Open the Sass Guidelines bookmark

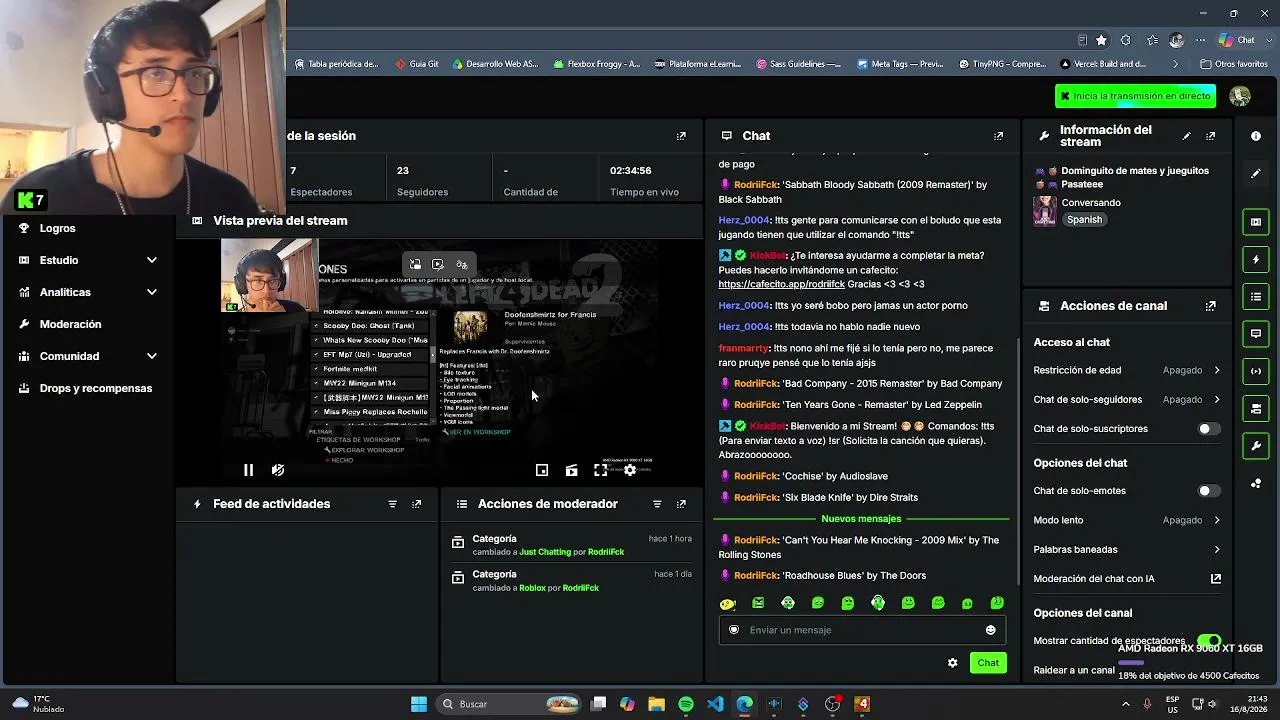[x=798, y=64]
